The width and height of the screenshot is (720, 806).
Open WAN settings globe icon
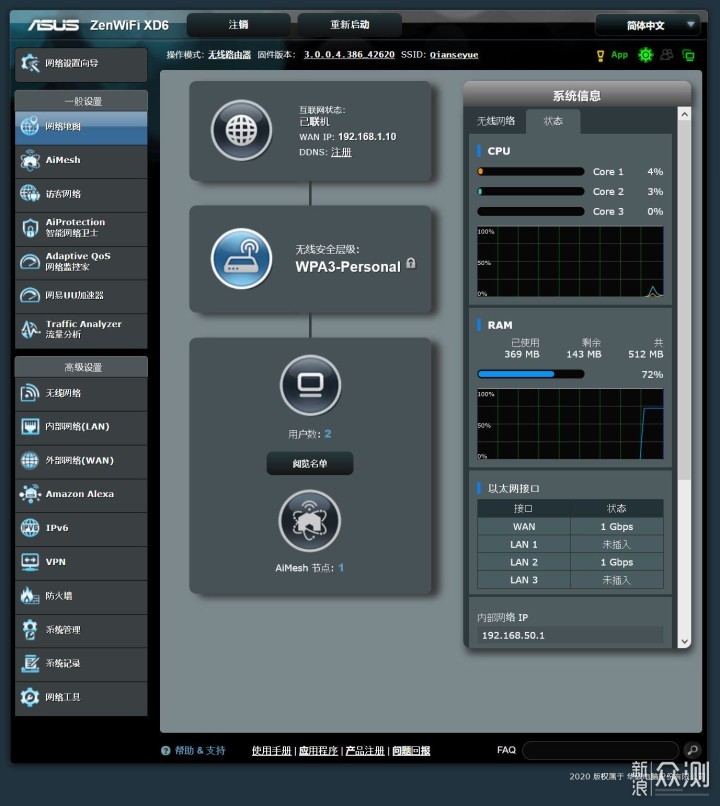click(x=30, y=461)
